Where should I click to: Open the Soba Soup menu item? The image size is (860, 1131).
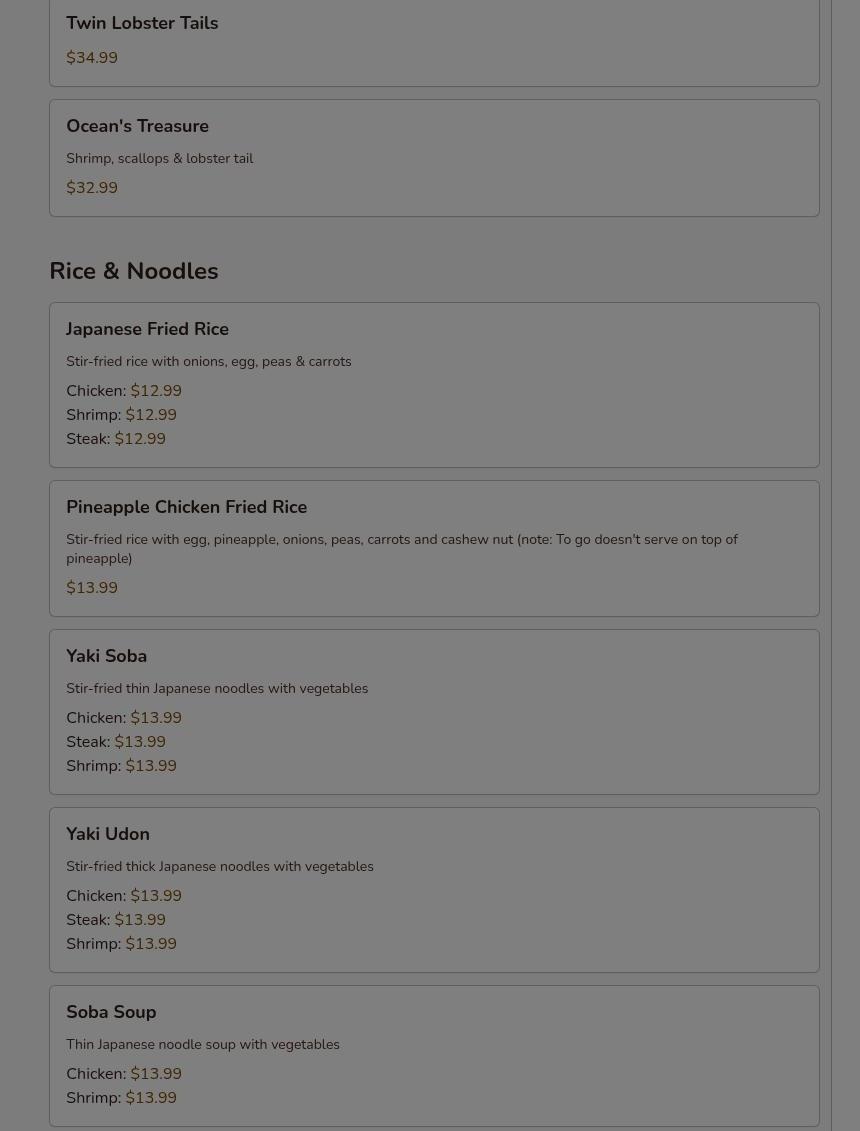coord(111,1012)
